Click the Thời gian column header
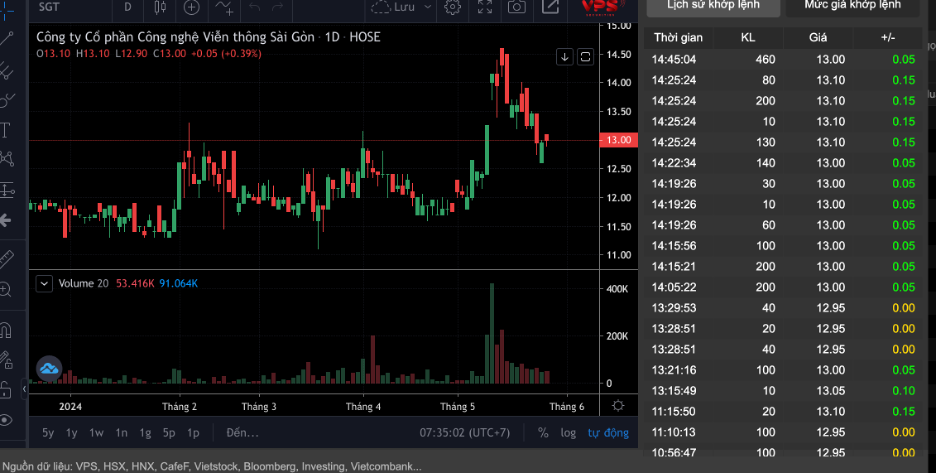 (678, 38)
